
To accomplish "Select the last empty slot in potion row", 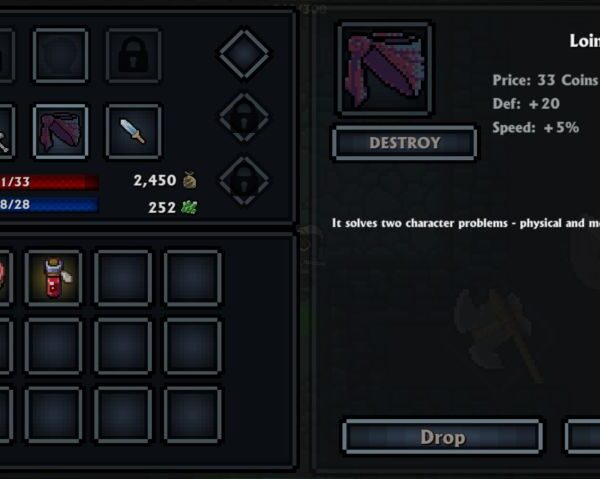I will [x=193, y=278].
